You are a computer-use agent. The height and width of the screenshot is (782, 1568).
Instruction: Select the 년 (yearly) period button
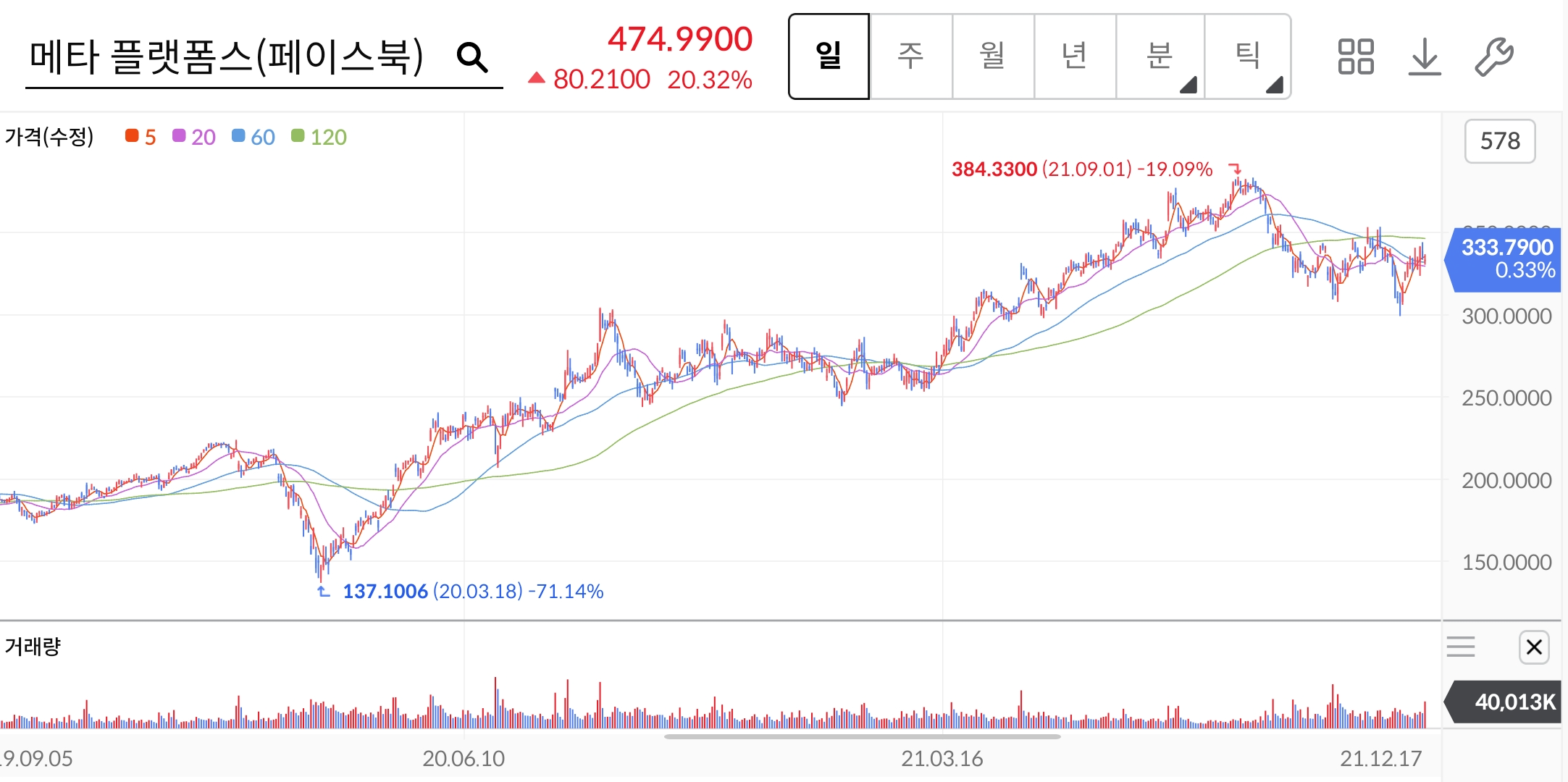click(x=1074, y=56)
